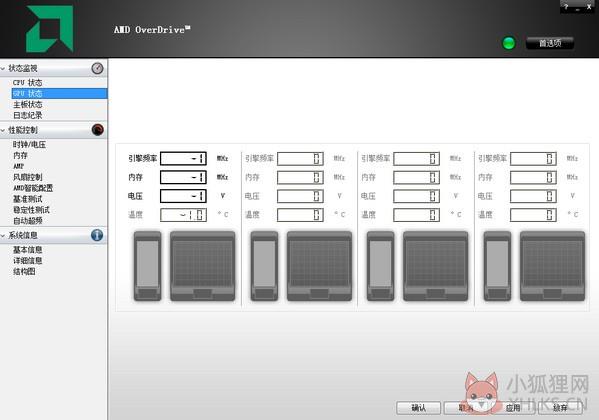This screenshot has height=420, width=599.
Task: Click the third GPU's history graph
Action: coord(435,266)
